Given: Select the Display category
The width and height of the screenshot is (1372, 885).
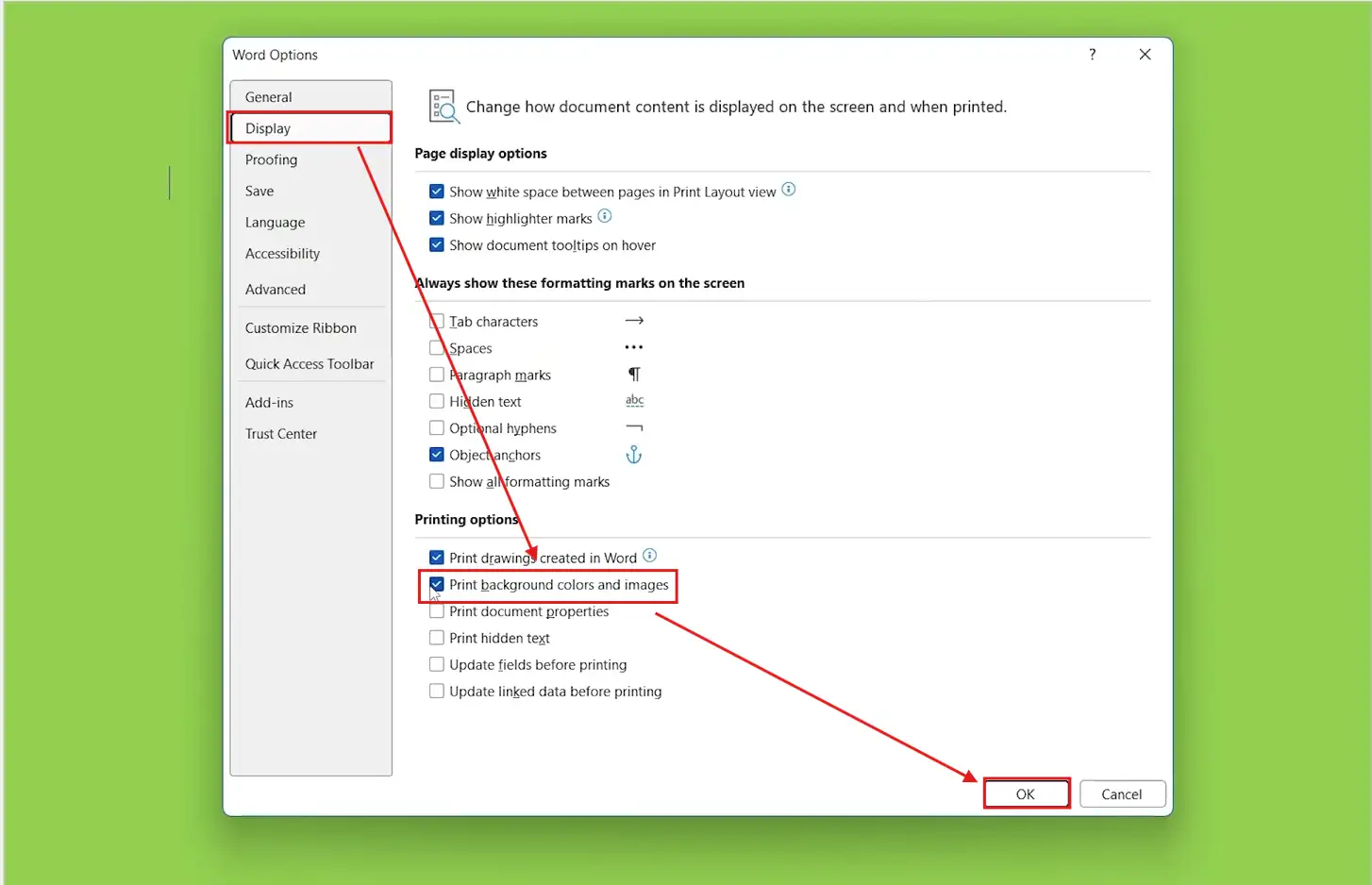Looking at the screenshot, I should [310, 128].
